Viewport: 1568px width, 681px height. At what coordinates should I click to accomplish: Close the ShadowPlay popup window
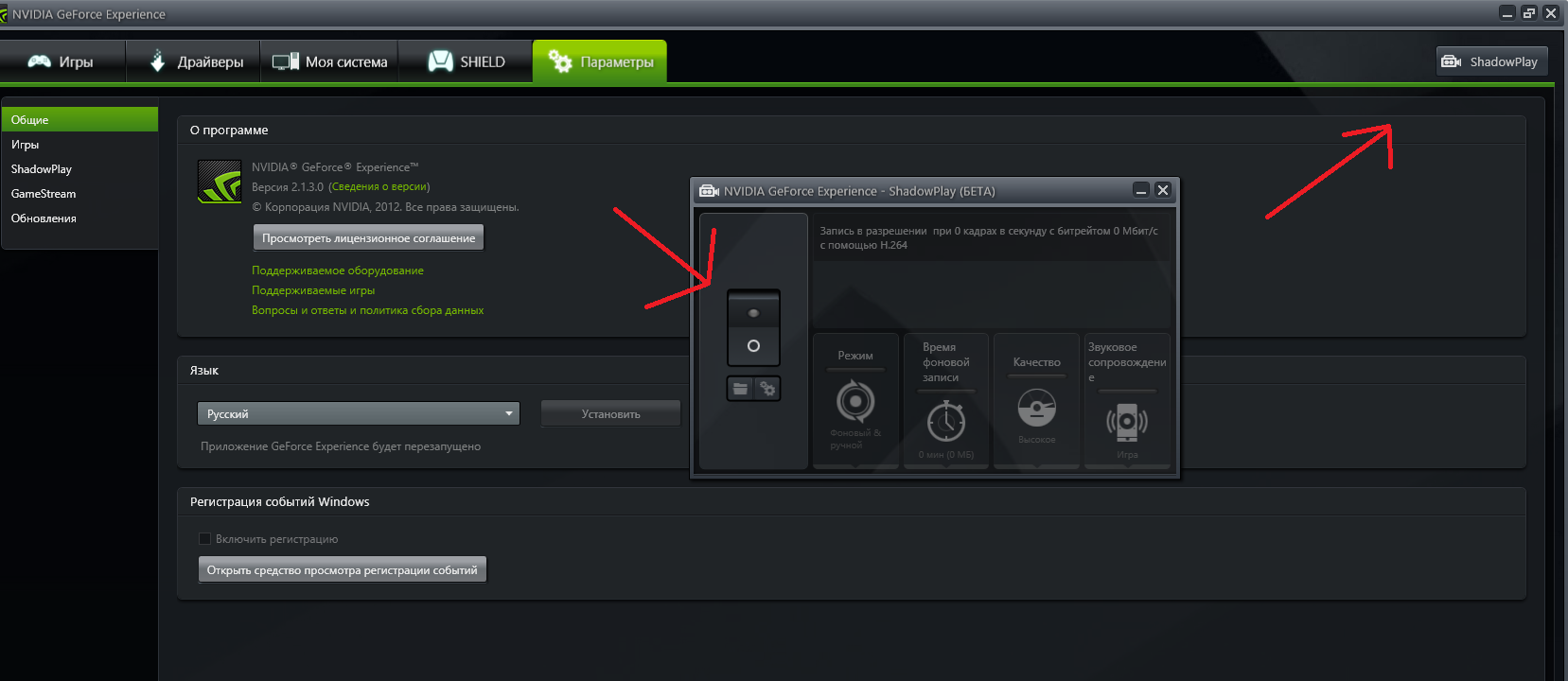tap(1163, 190)
